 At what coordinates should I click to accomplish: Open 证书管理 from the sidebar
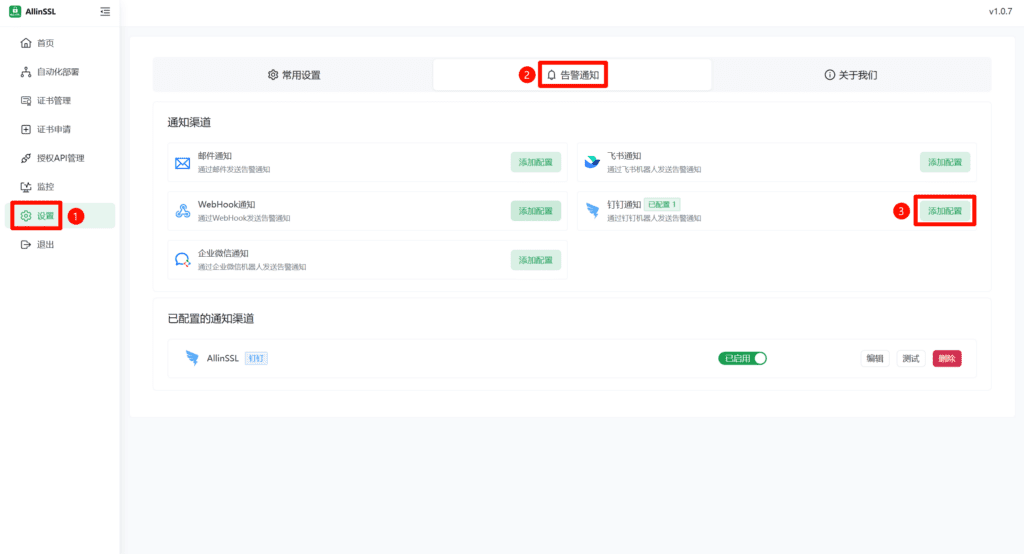click(x=53, y=100)
